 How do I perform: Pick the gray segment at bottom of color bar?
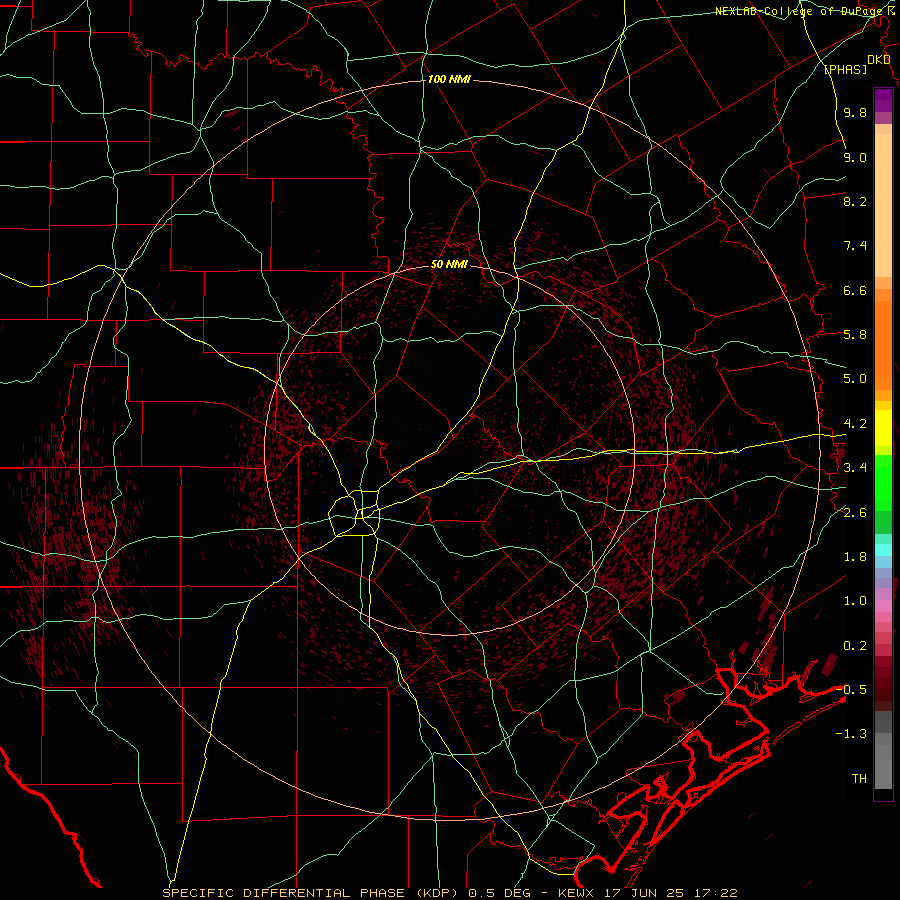point(883,761)
